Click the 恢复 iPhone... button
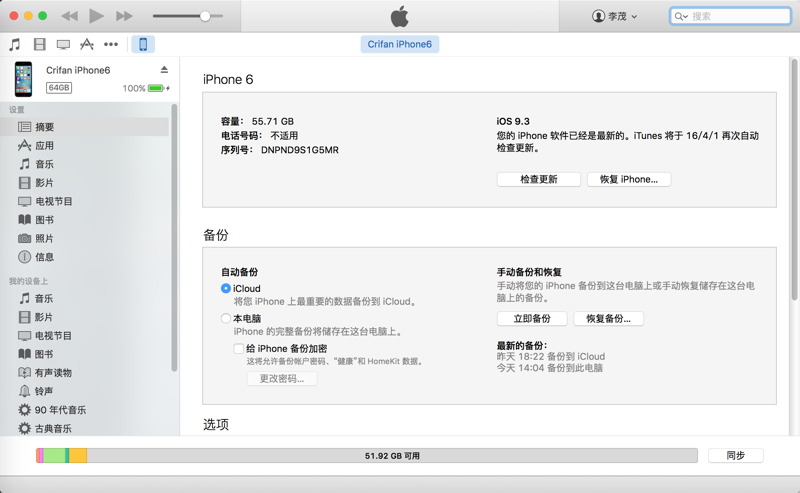 pyautogui.click(x=629, y=179)
